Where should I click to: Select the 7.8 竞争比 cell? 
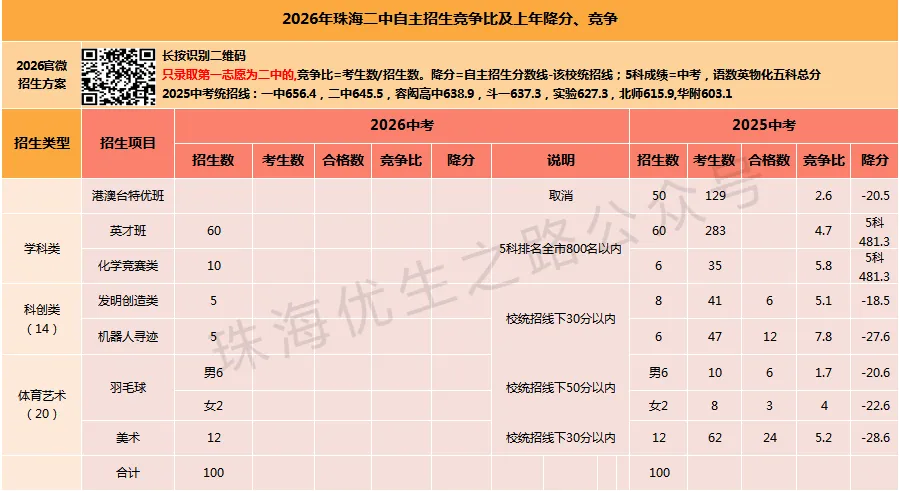(x=823, y=336)
